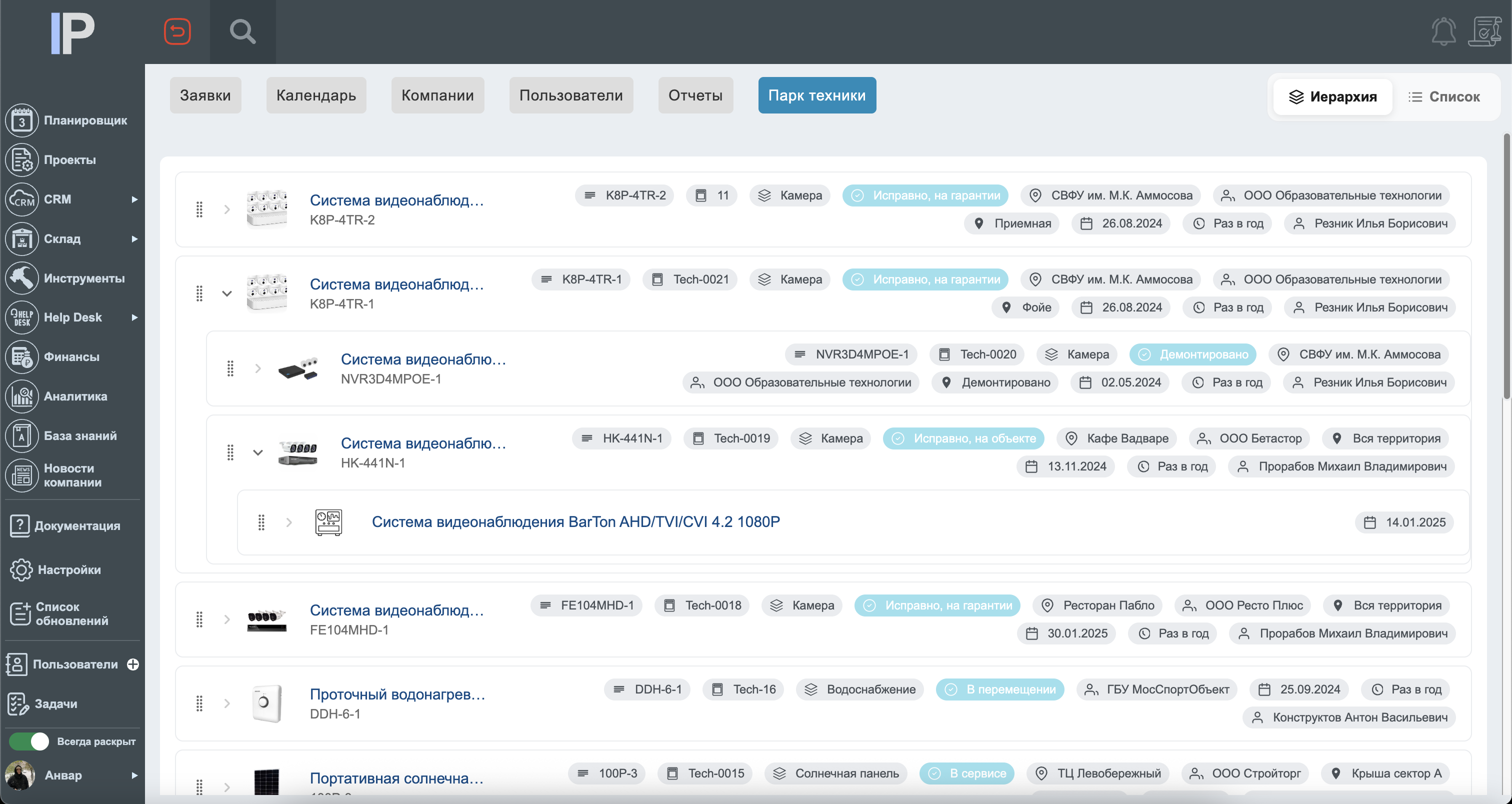Click the DDH-6-1 water heater thumbnail

coord(267,703)
